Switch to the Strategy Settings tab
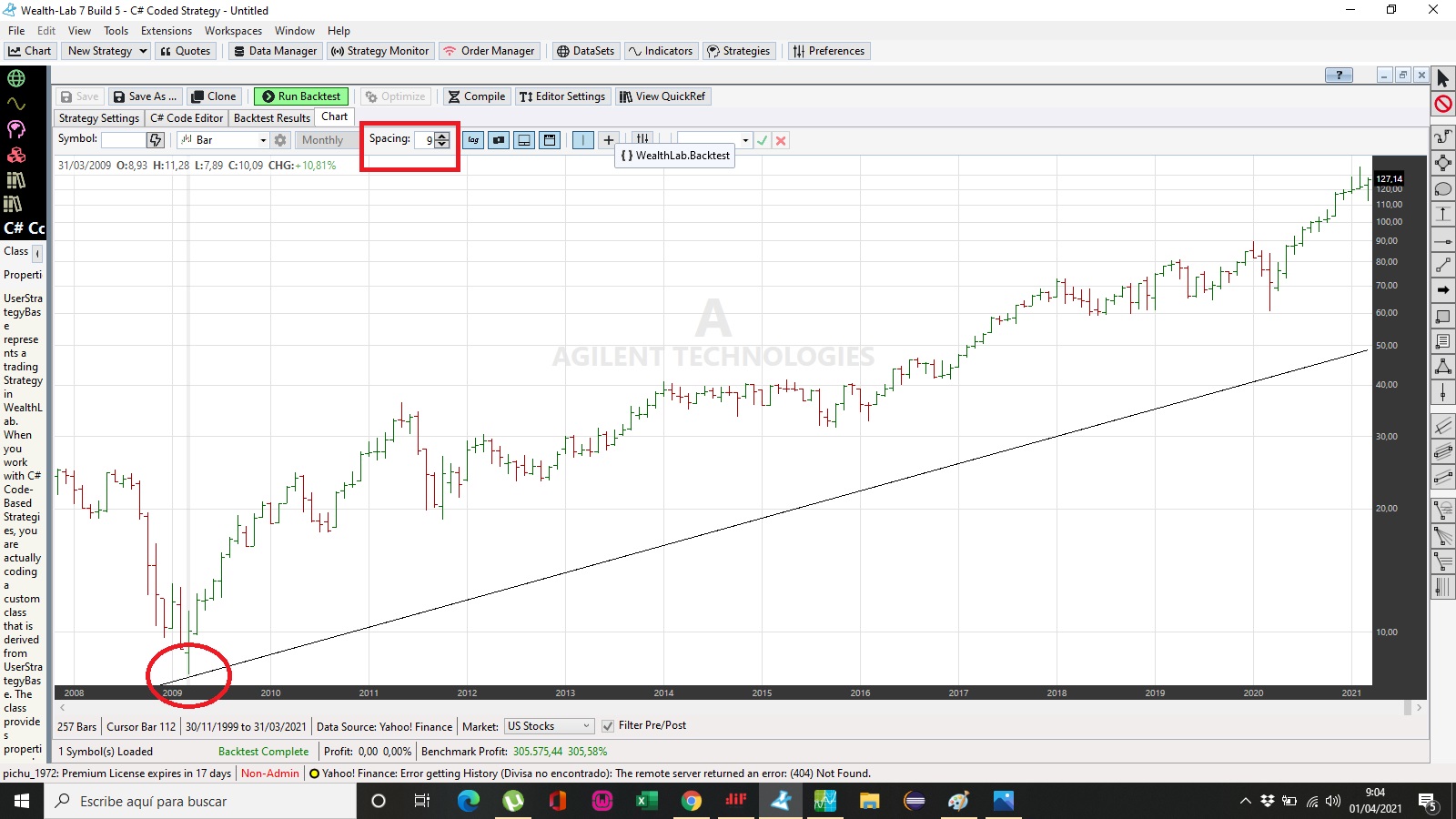The image size is (1456, 819). pos(99,118)
